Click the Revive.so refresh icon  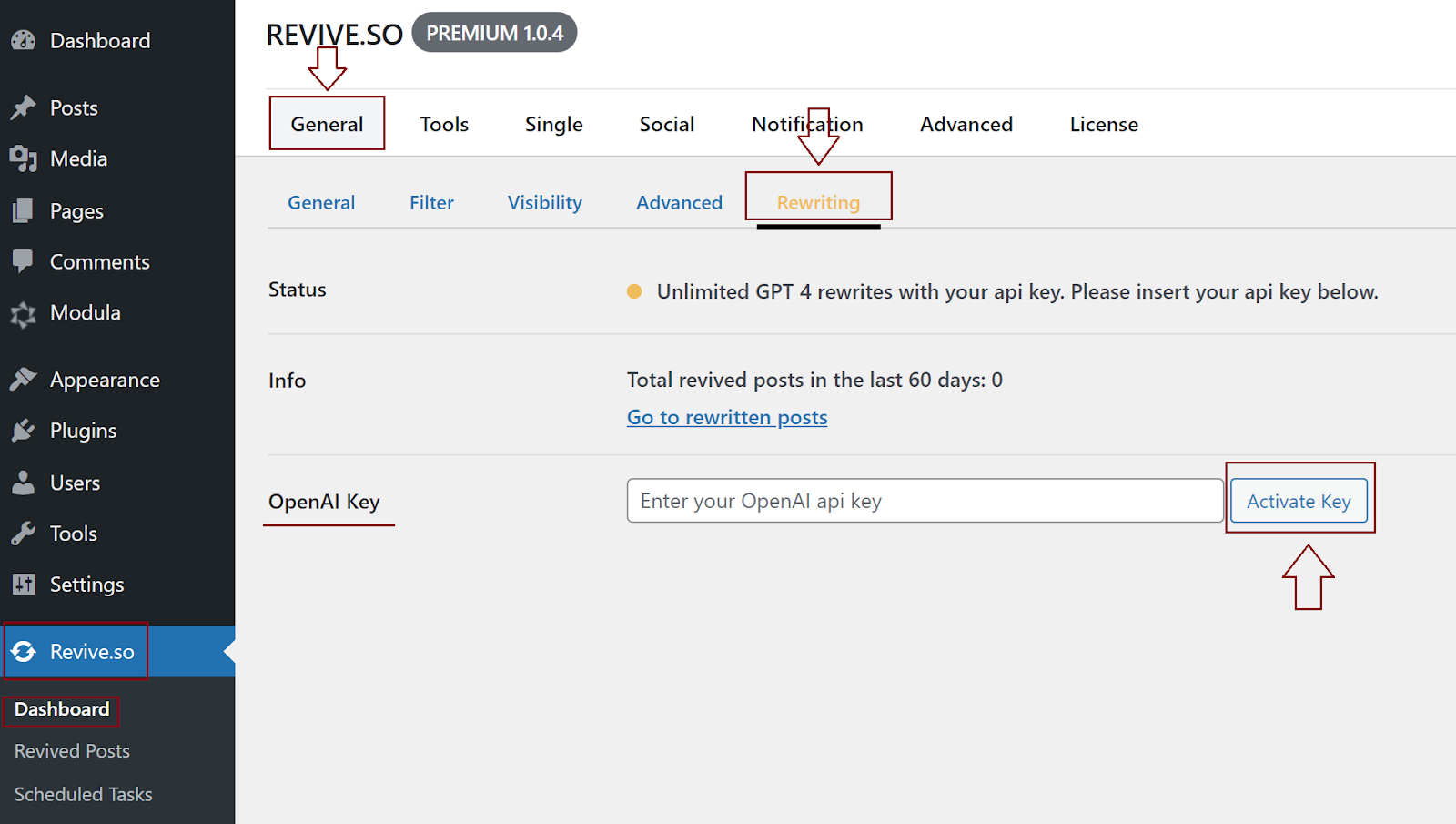click(25, 652)
